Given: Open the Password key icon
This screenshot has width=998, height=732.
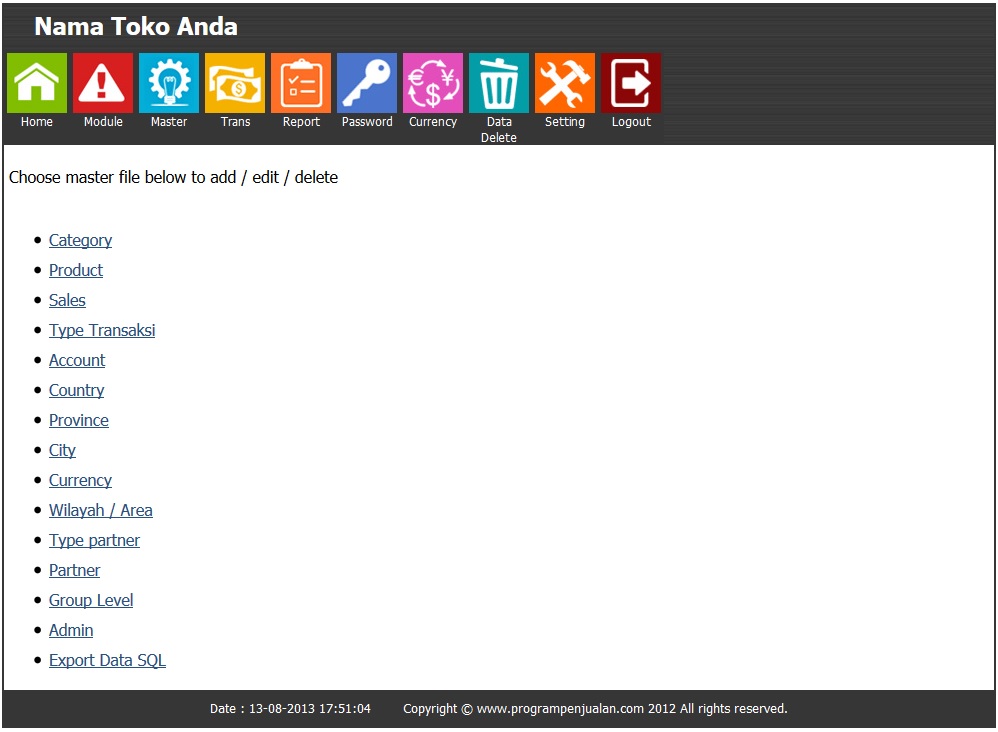Looking at the screenshot, I should pos(367,83).
